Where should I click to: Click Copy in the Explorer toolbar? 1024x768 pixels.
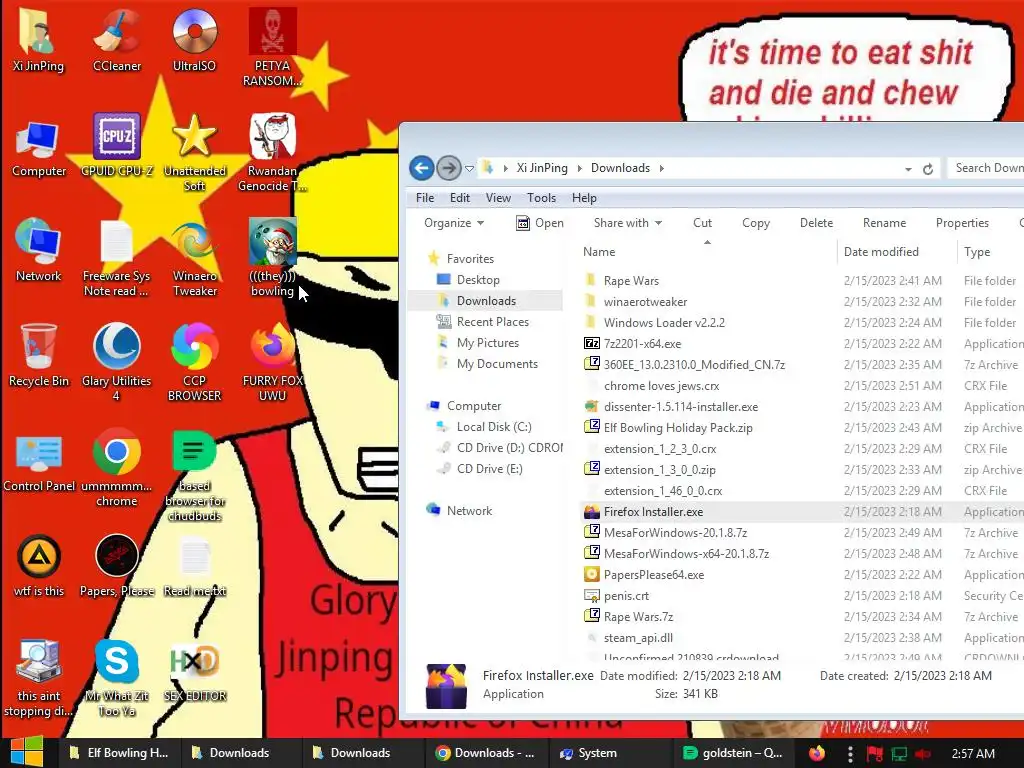pyautogui.click(x=756, y=223)
